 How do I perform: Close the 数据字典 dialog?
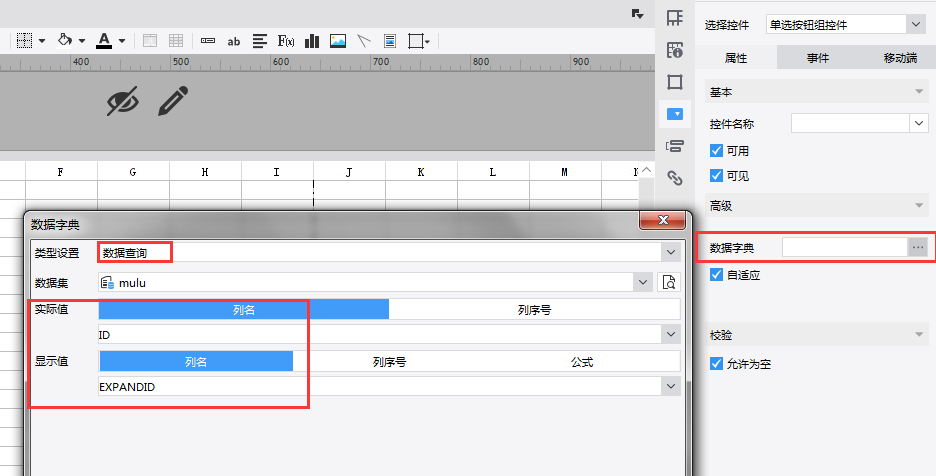click(x=663, y=220)
